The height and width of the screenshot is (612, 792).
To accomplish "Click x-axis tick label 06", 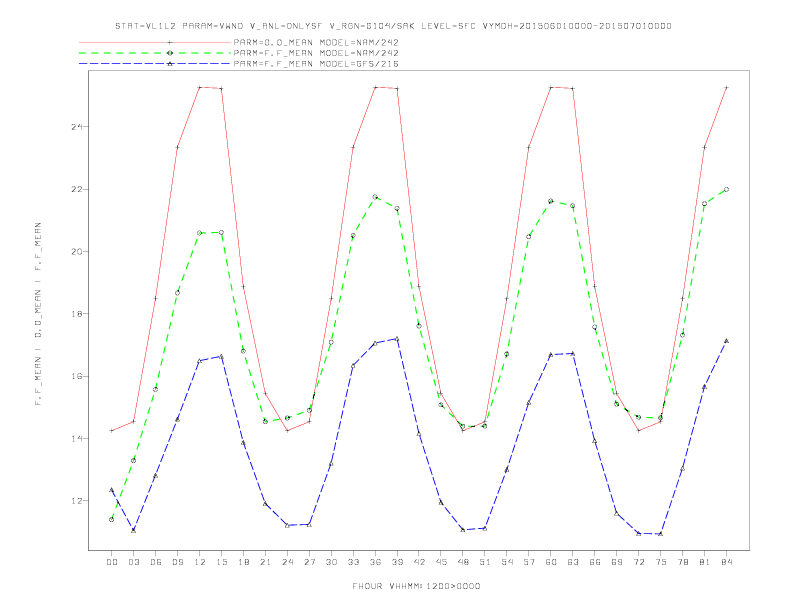I will (x=156, y=562).
